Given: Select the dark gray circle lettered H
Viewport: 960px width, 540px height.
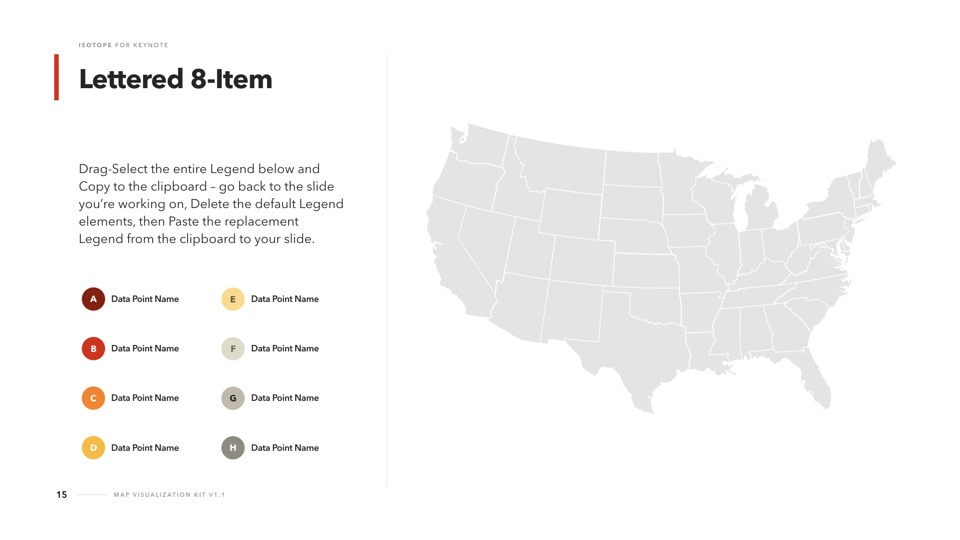Looking at the screenshot, I should tap(233, 448).
